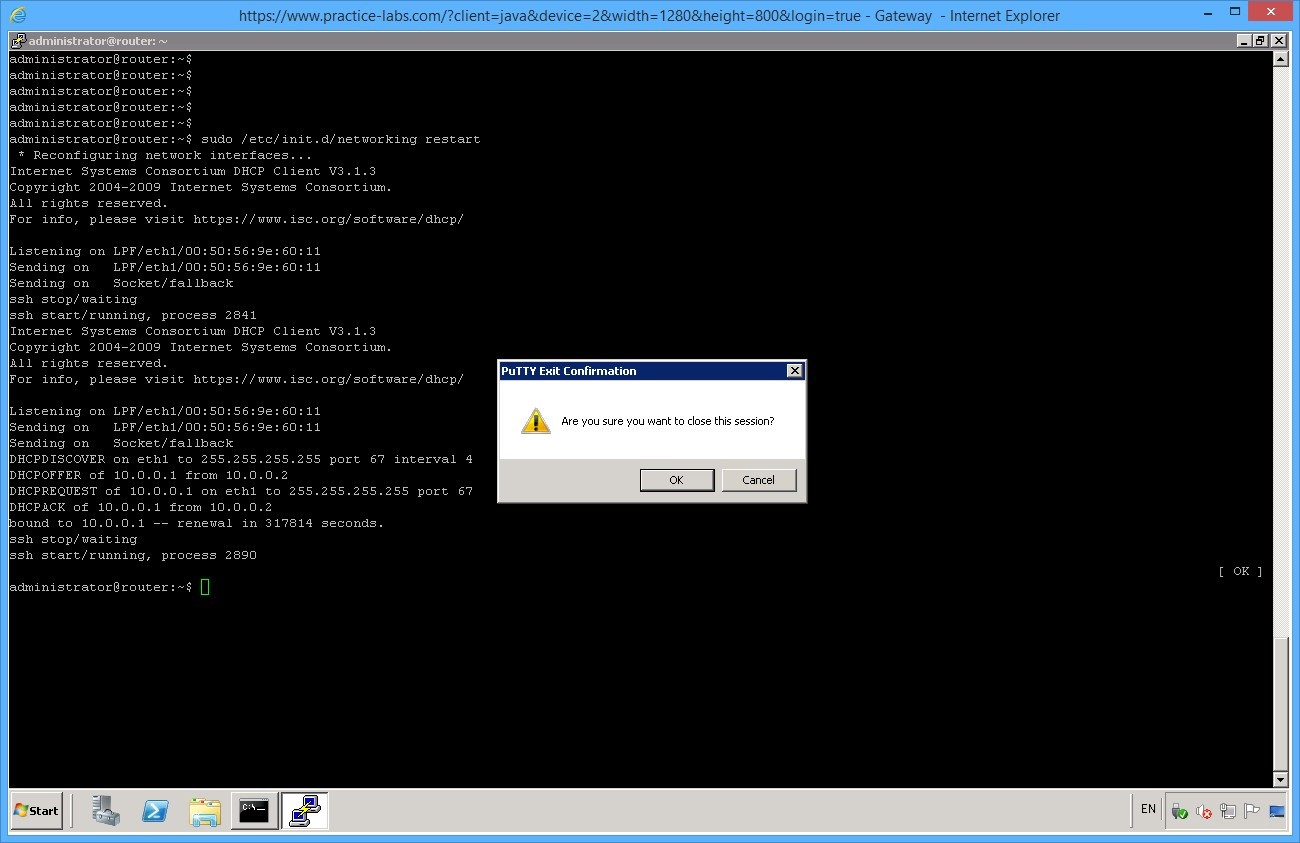This screenshot has height=843, width=1300.
Task: Select the PuTTY taskbar button
Action: tap(304, 811)
